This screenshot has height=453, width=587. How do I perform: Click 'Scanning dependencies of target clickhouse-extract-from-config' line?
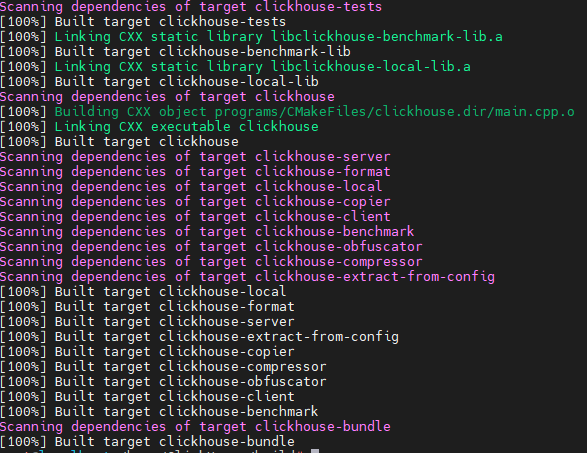coord(247,277)
